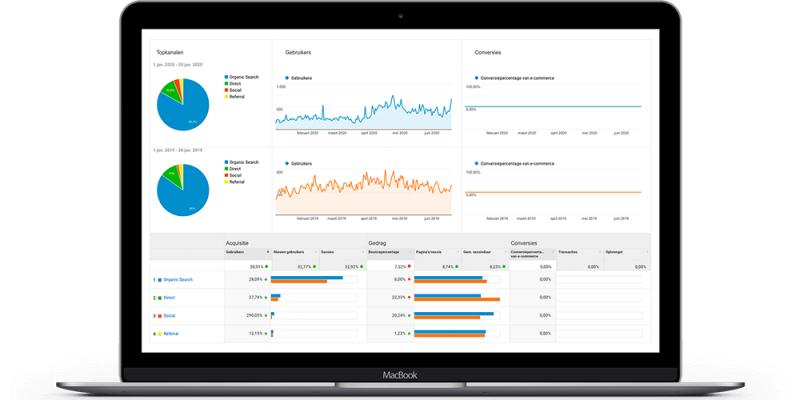Open the Opbrengst column dropdown
The height and width of the screenshot is (400, 800).
pyautogui.click(x=647, y=252)
